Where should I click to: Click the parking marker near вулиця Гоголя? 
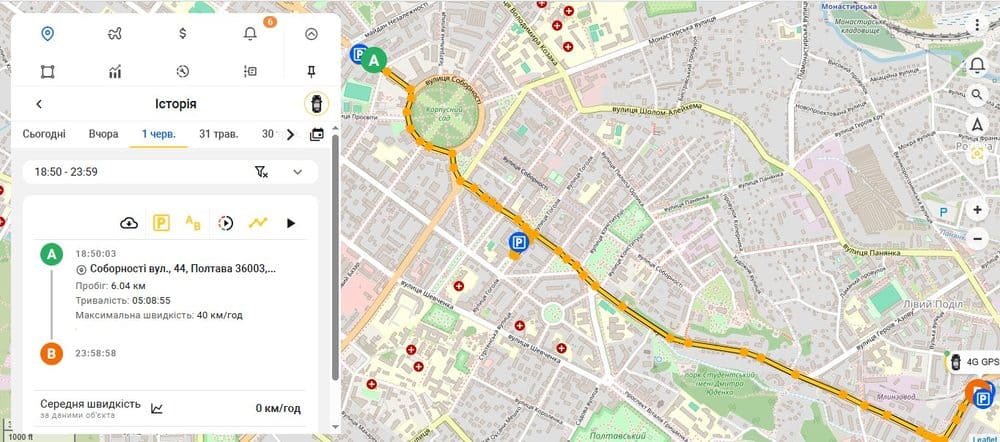(x=519, y=242)
